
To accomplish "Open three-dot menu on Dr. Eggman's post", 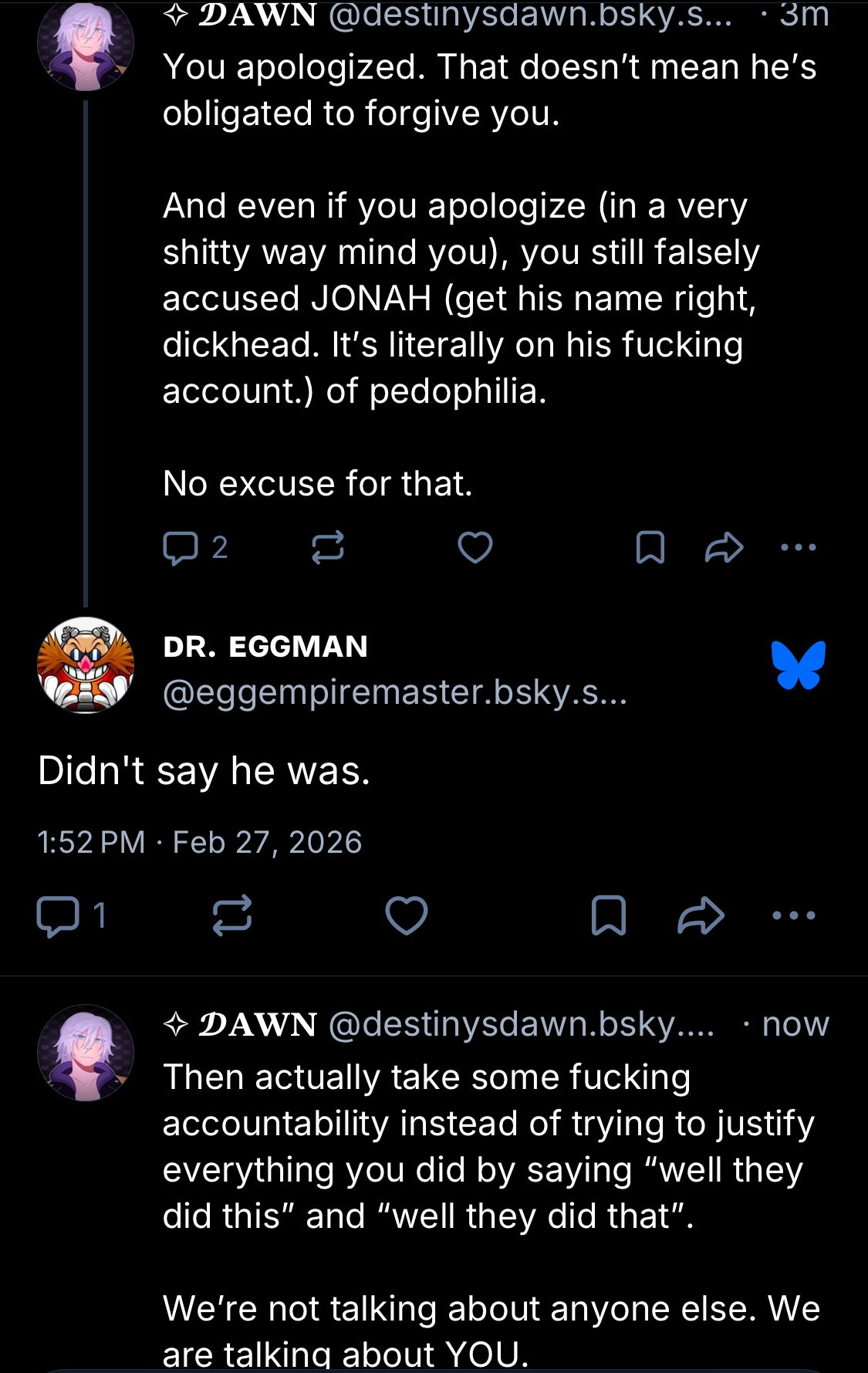I will tap(793, 916).
